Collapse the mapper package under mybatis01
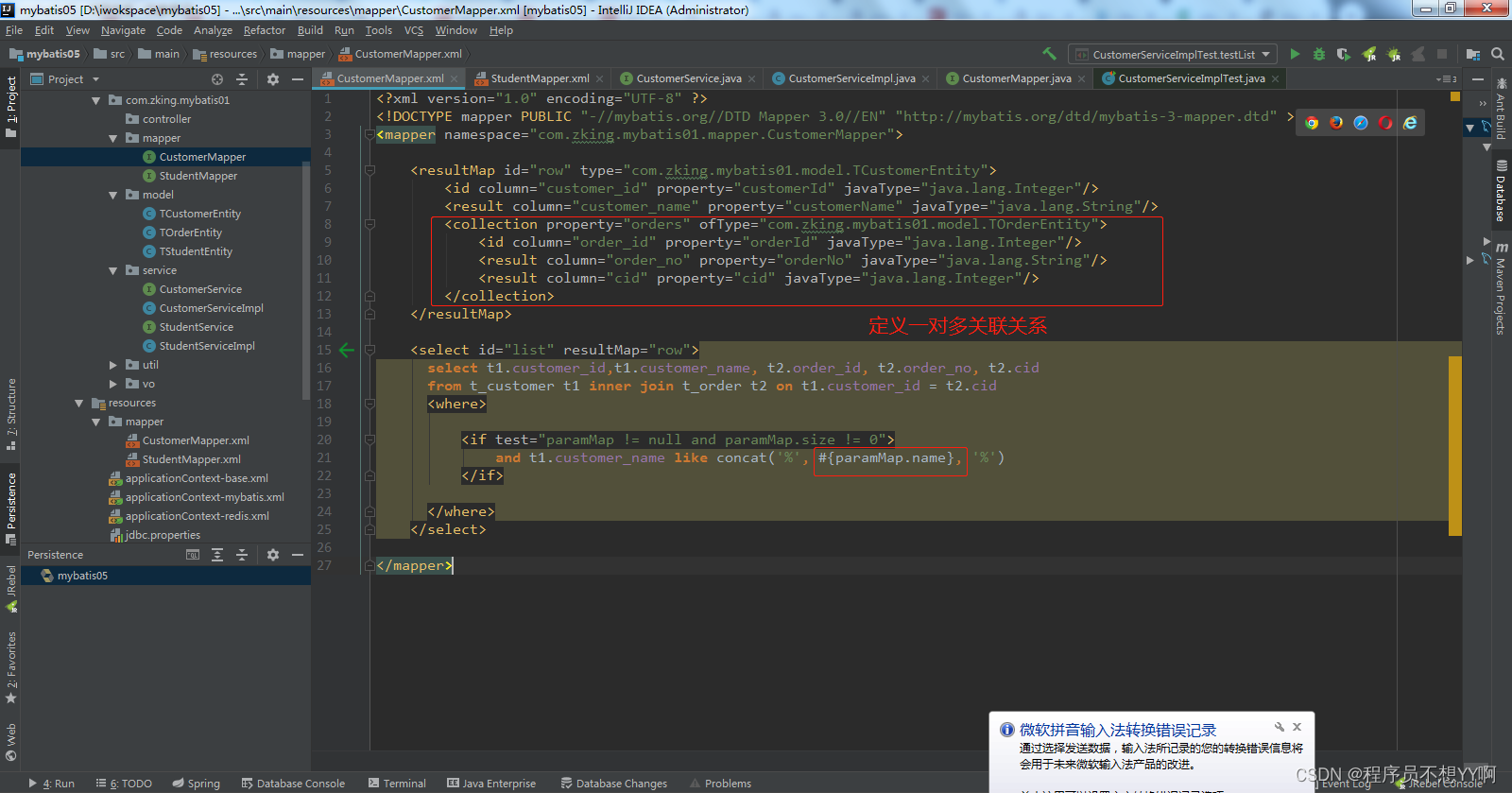 (112, 138)
